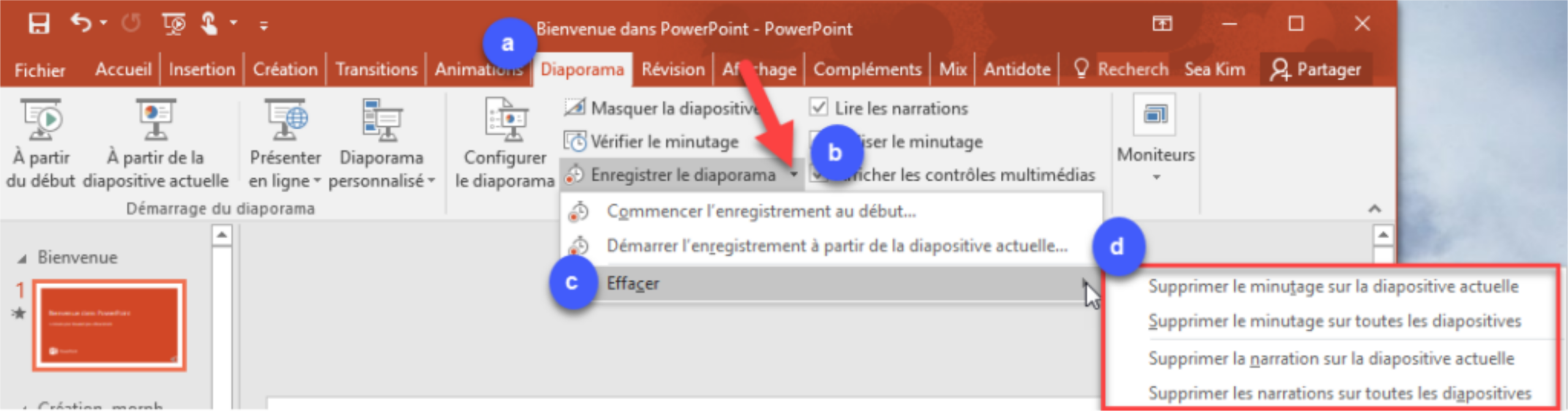Start slideshow with À partir du début icon
Viewport: 1568px width, 411px height.
click(41, 119)
